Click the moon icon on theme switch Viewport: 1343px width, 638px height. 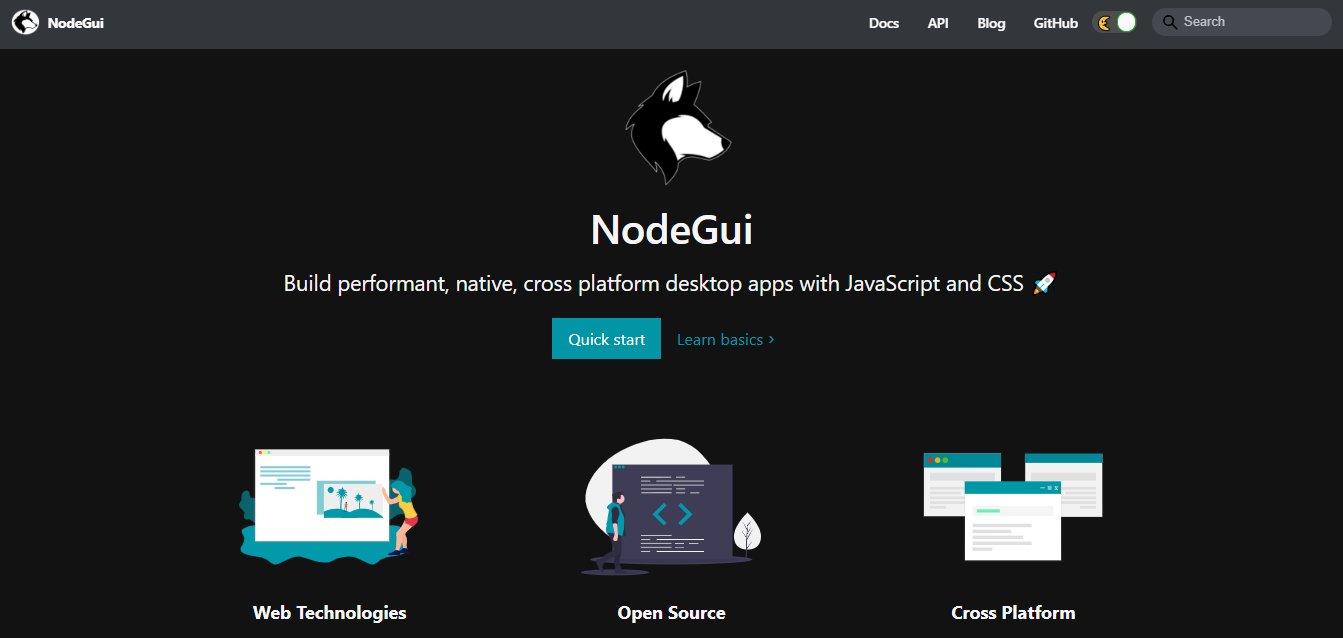(1104, 23)
